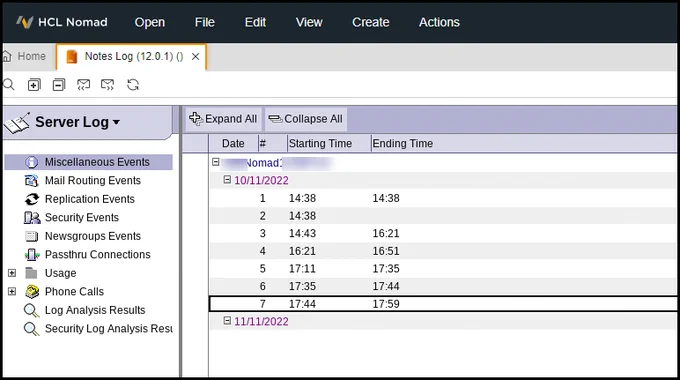Click the orange Notes Log database icon

click(71, 56)
